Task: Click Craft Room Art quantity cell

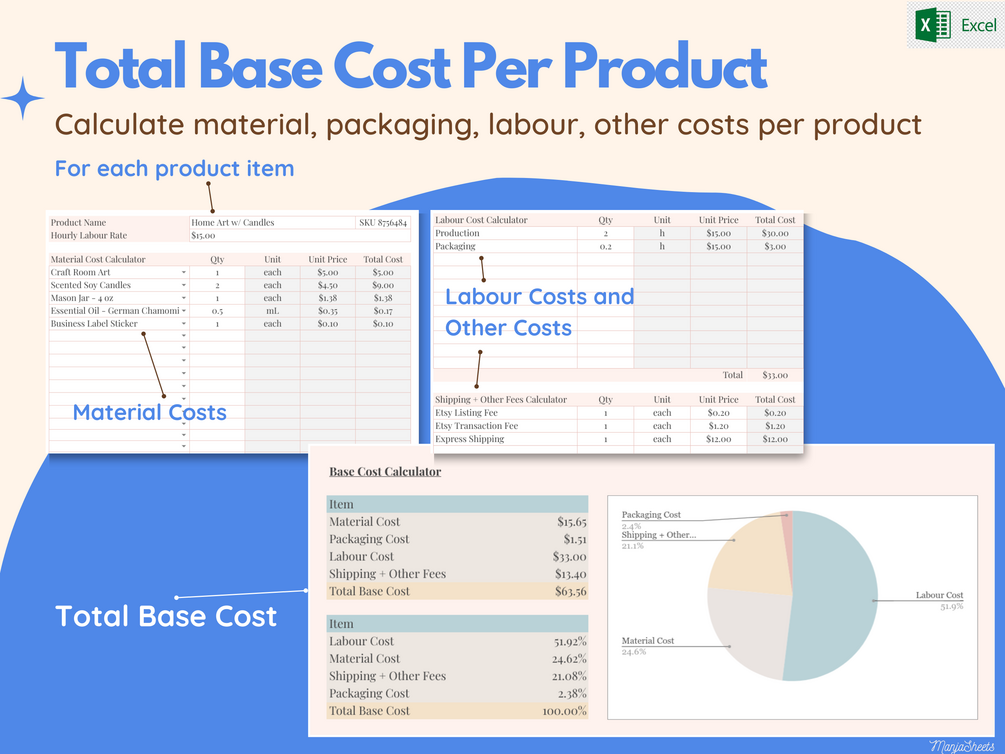Action: (217, 272)
